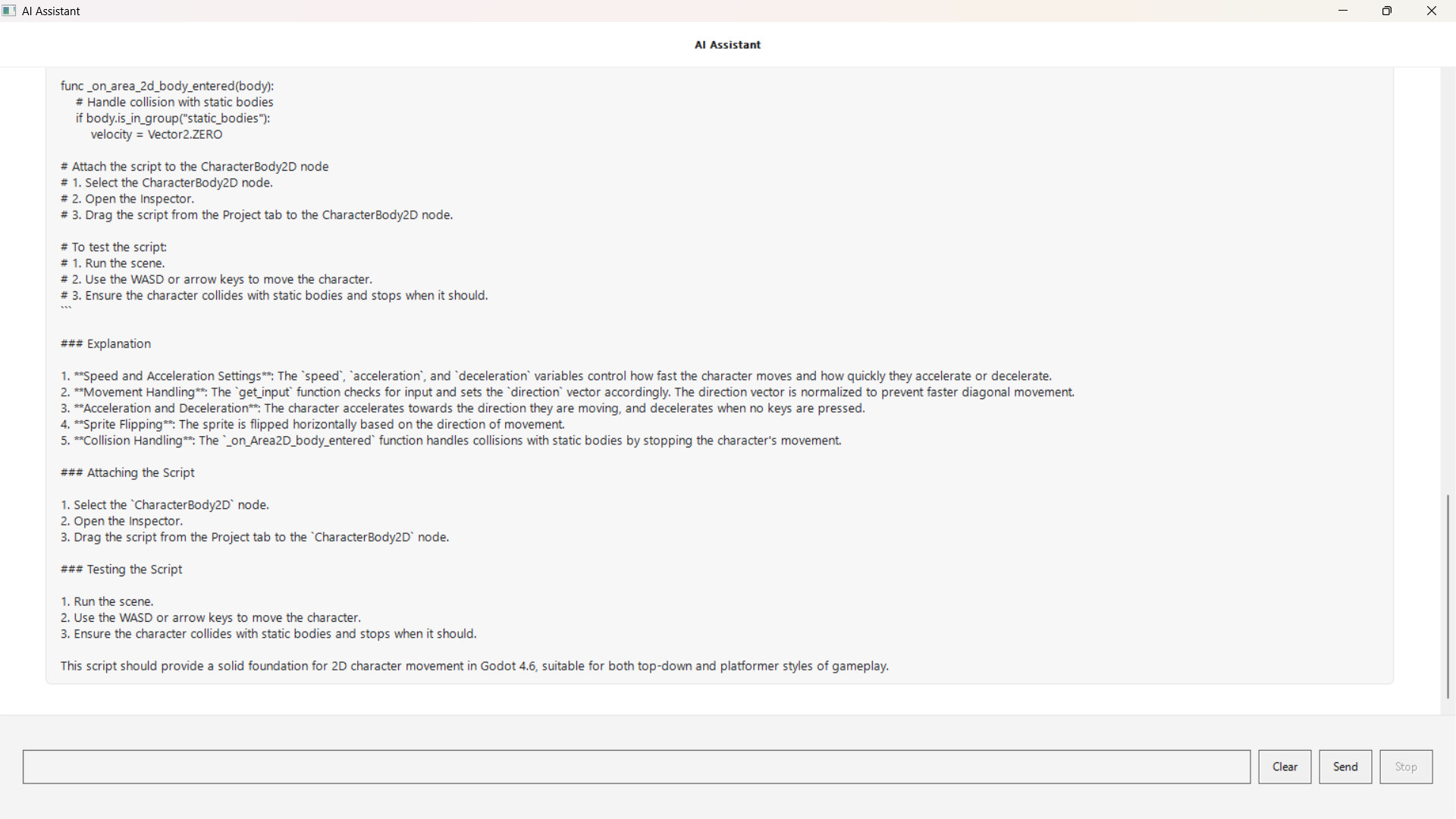Image resolution: width=1456 pixels, height=819 pixels.
Task: Minimize the AI Assistant window
Action: pos(1343,11)
